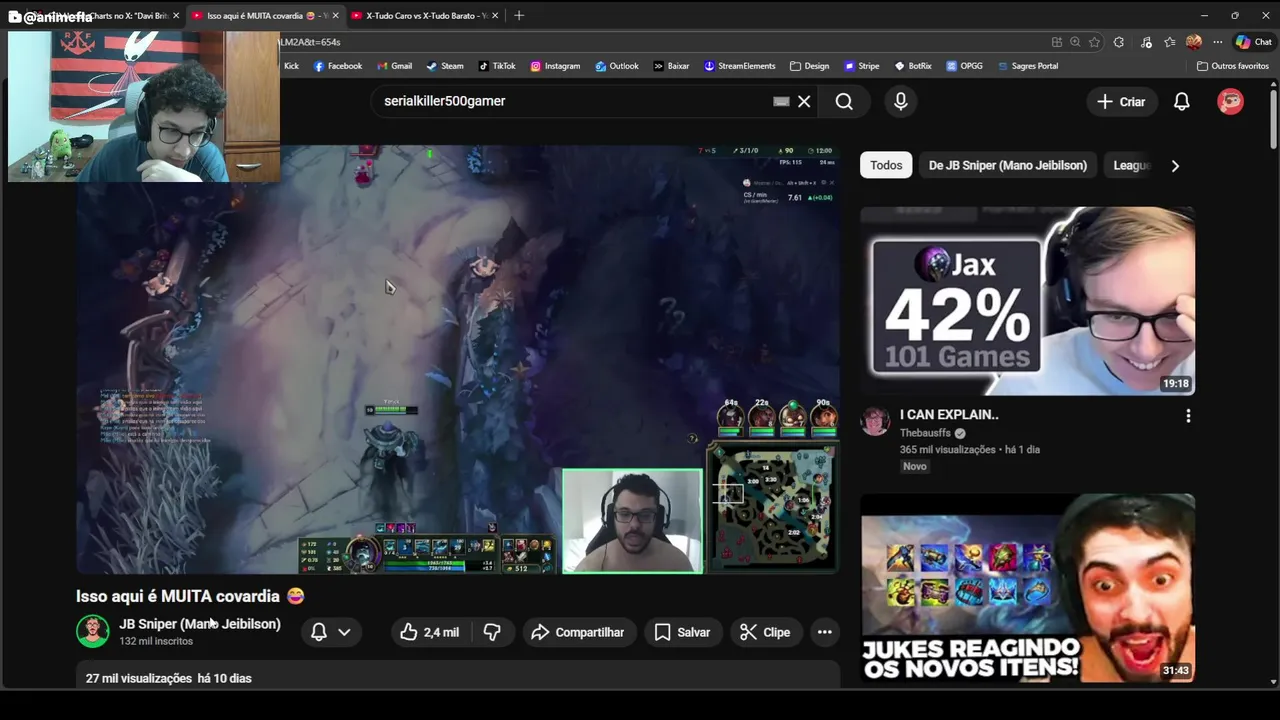Open Kick bookmark
This screenshot has height=720, width=1280.
point(291,66)
